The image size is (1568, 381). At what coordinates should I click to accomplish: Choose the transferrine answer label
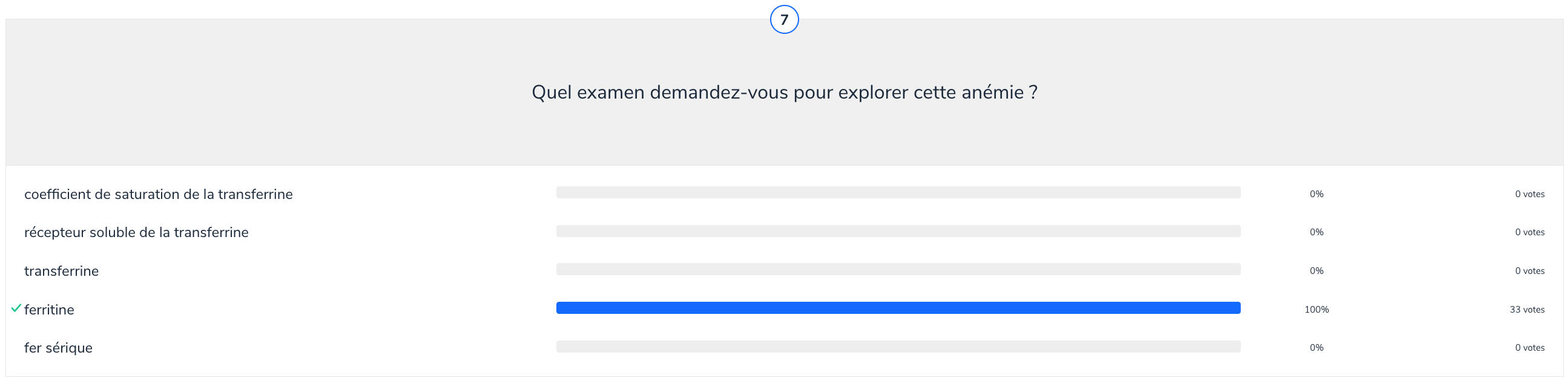tap(62, 271)
